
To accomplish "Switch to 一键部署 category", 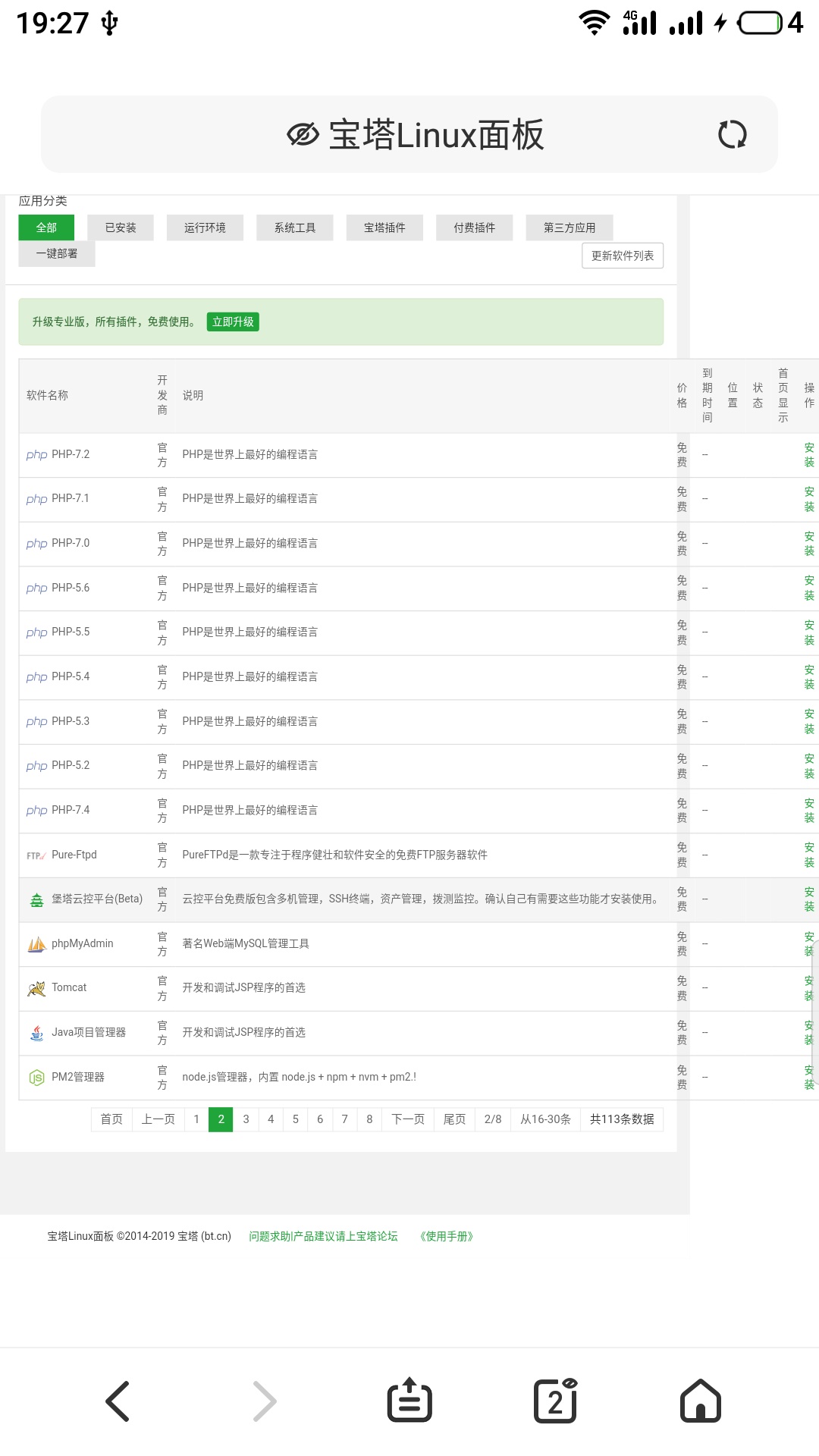I will 57,253.
